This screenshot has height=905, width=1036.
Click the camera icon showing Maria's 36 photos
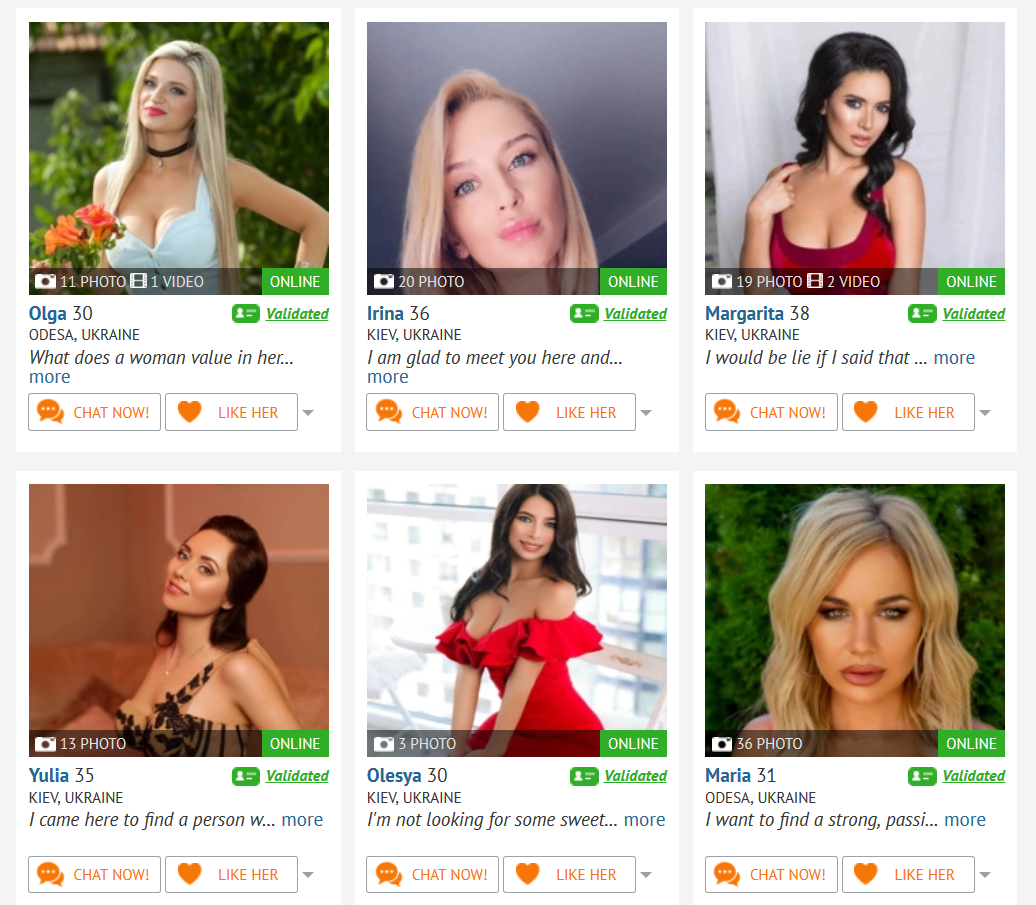tap(722, 744)
